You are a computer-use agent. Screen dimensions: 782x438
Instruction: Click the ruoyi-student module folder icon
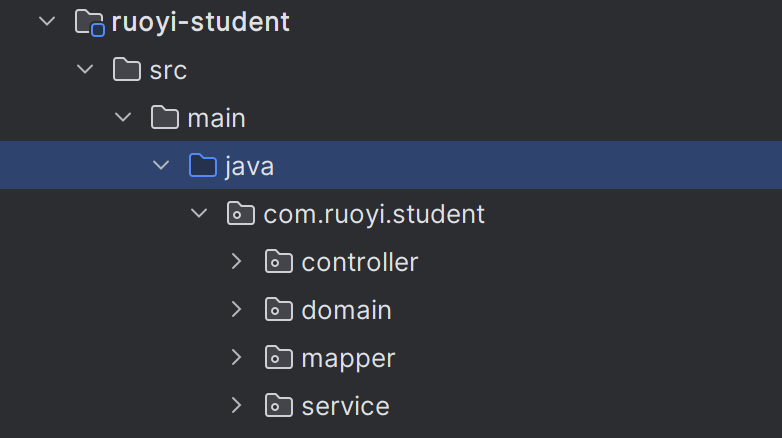point(91,22)
